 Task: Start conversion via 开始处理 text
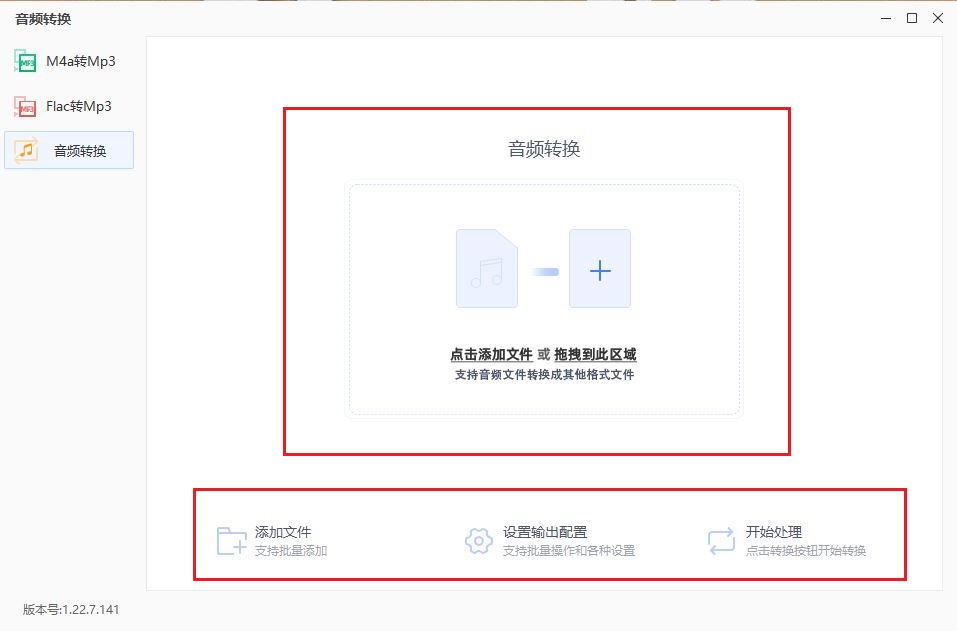click(x=774, y=533)
